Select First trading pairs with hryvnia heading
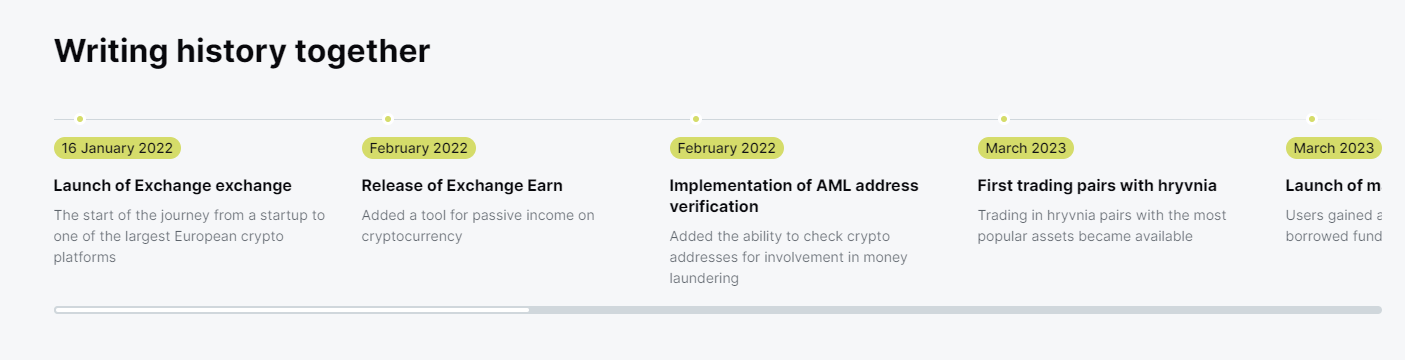Screen dimensions: 1405x360 (x=1097, y=186)
